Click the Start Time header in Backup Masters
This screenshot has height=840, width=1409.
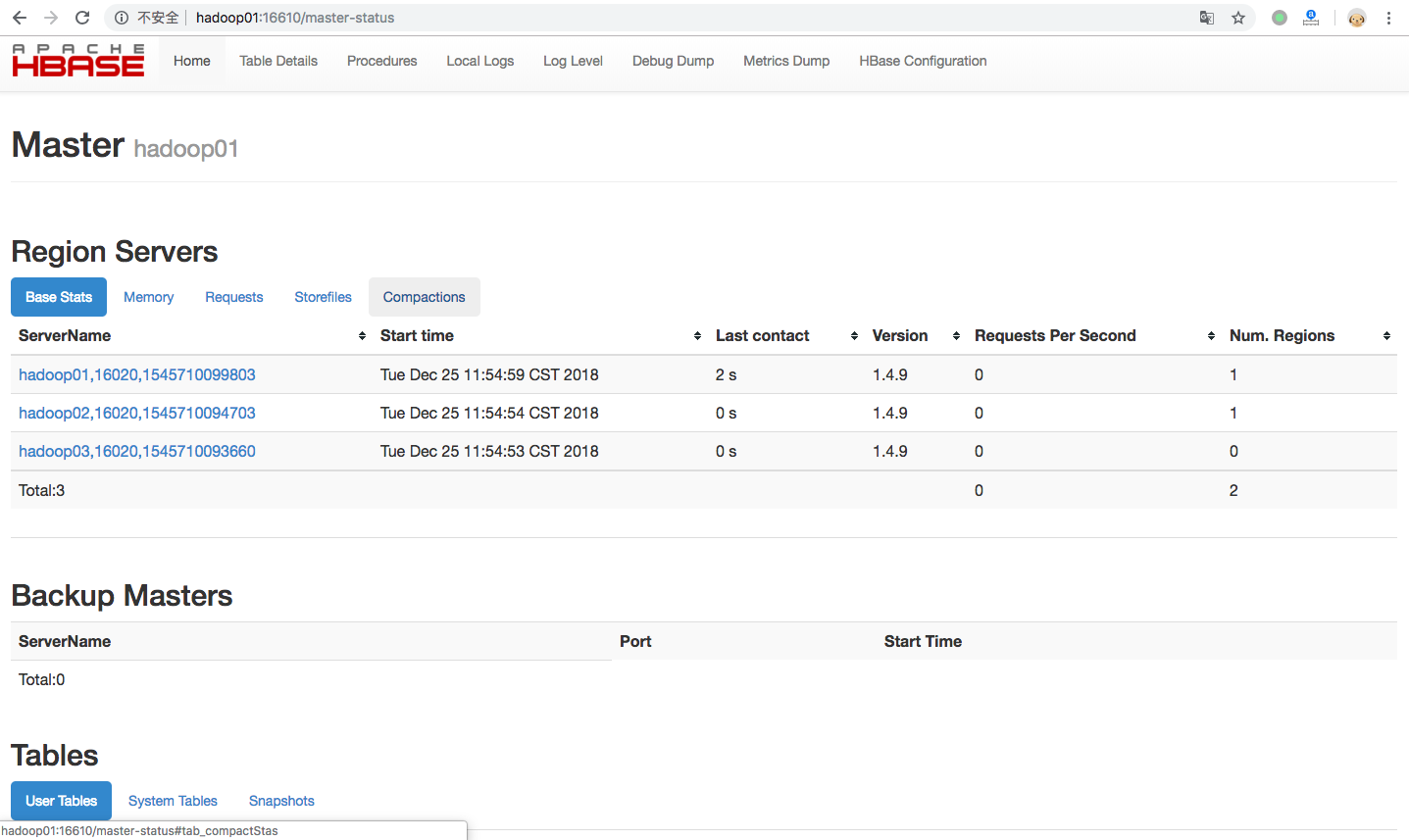923,641
